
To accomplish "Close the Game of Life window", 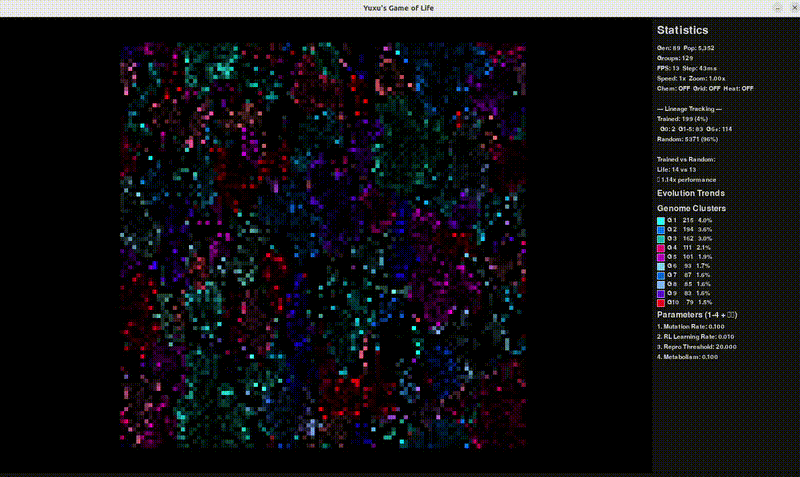I will tap(794, 8).
